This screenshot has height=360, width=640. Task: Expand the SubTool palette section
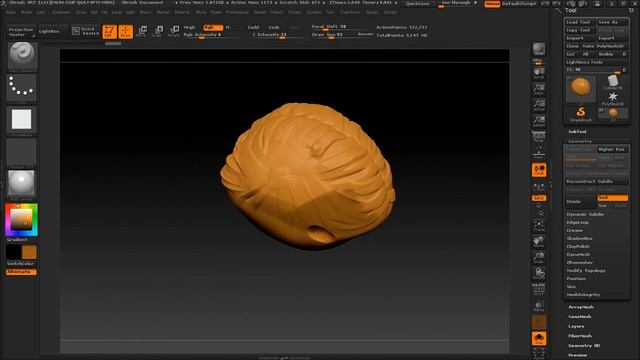point(577,131)
